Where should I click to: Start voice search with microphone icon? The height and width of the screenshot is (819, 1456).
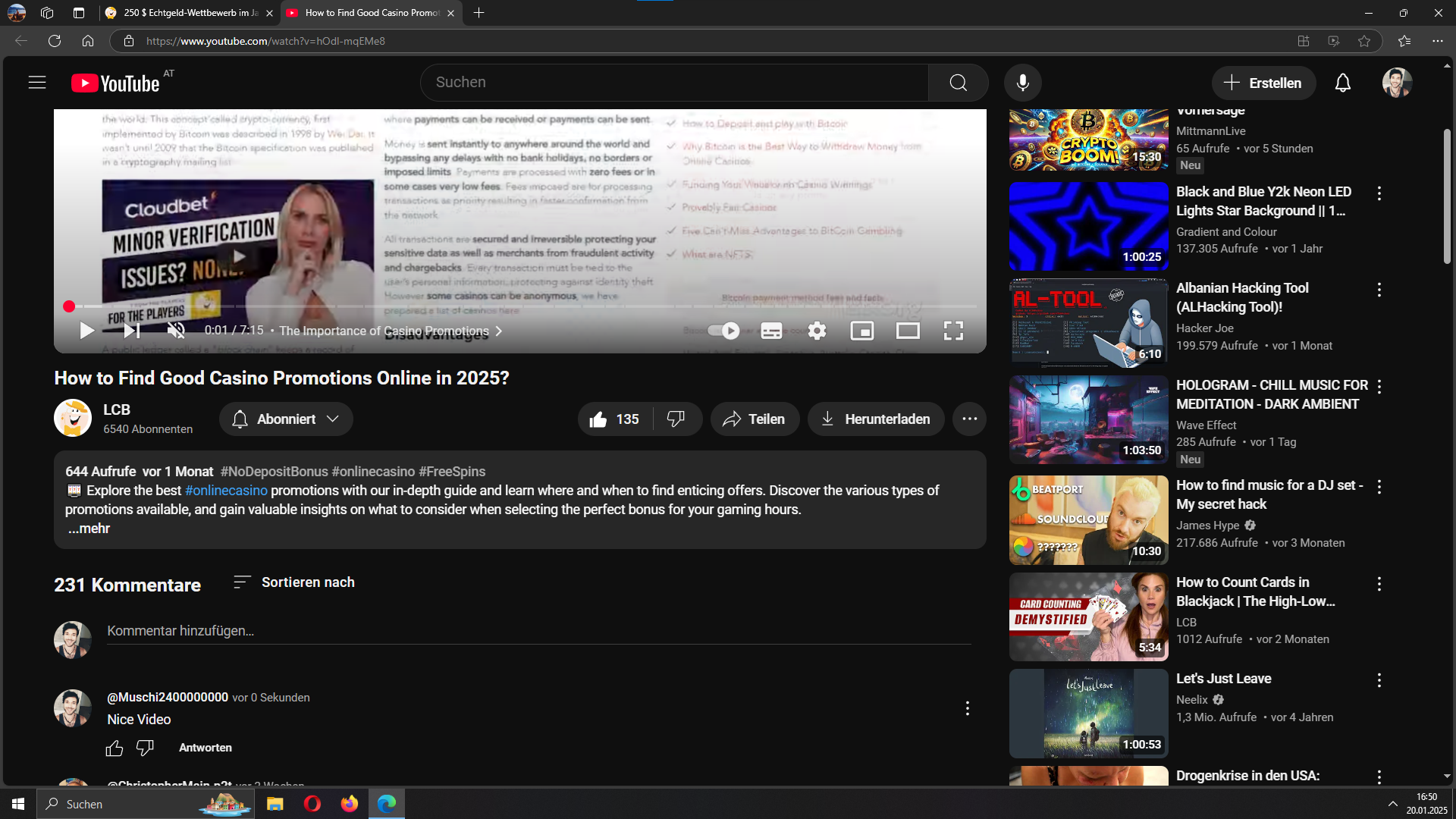pos(1023,83)
